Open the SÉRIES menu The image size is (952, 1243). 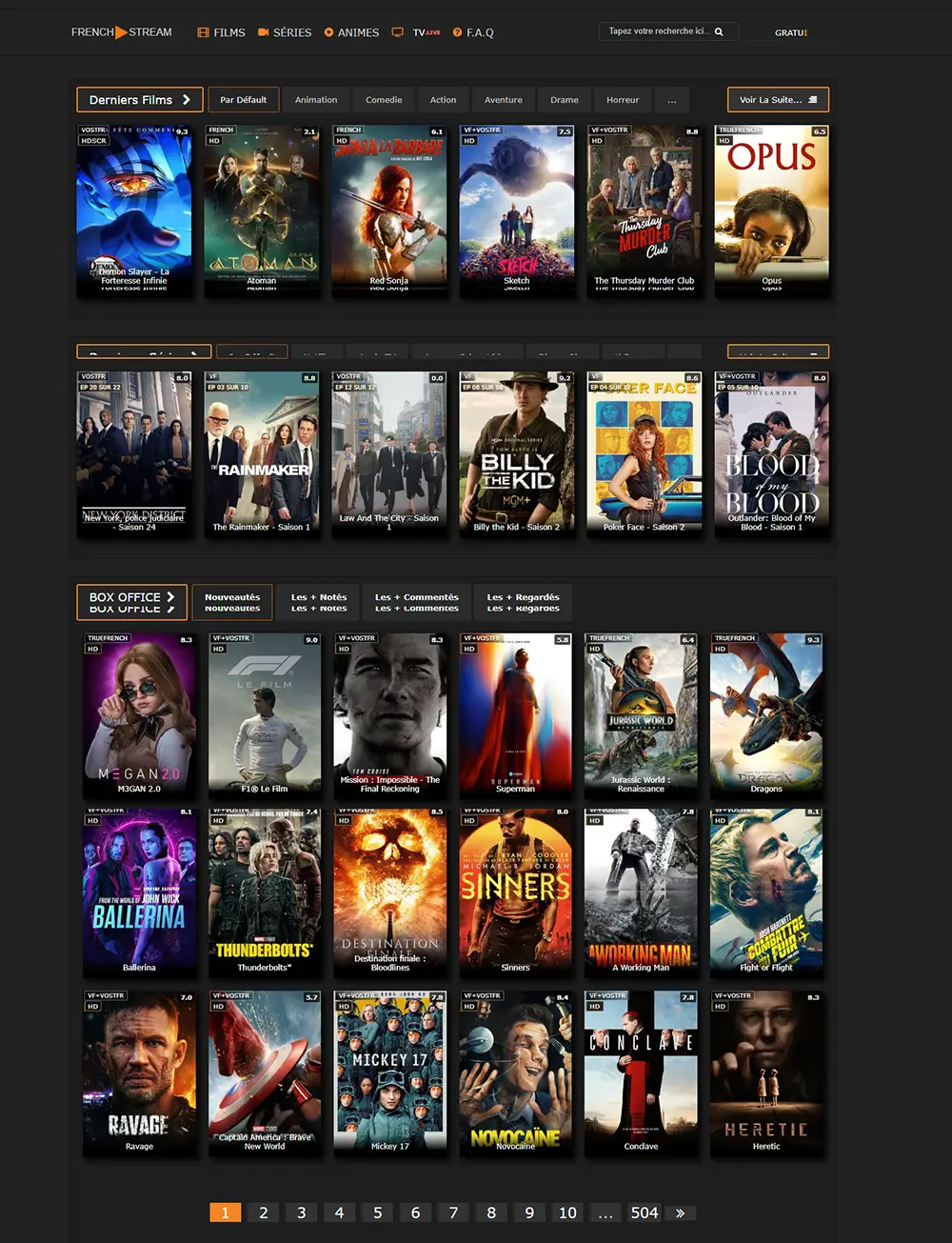pyautogui.click(x=284, y=32)
